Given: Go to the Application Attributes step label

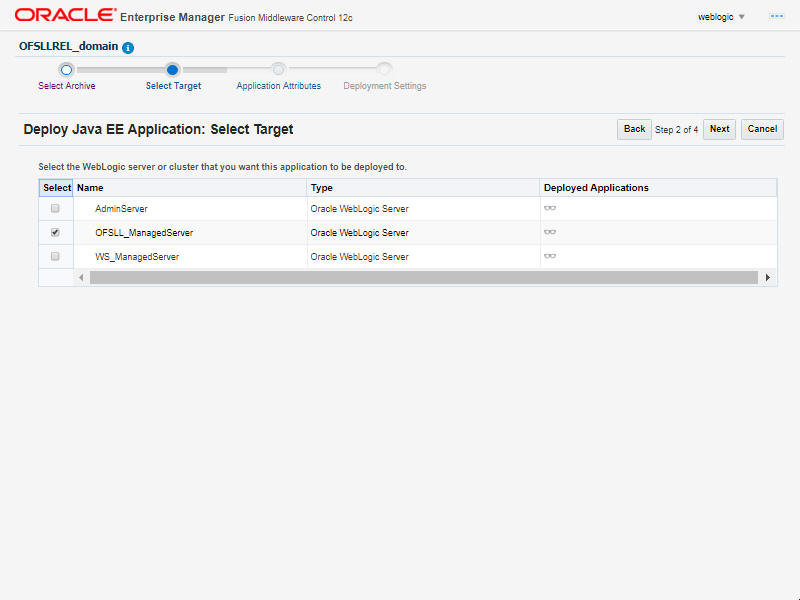Looking at the screenshot, I should (279, 86).
